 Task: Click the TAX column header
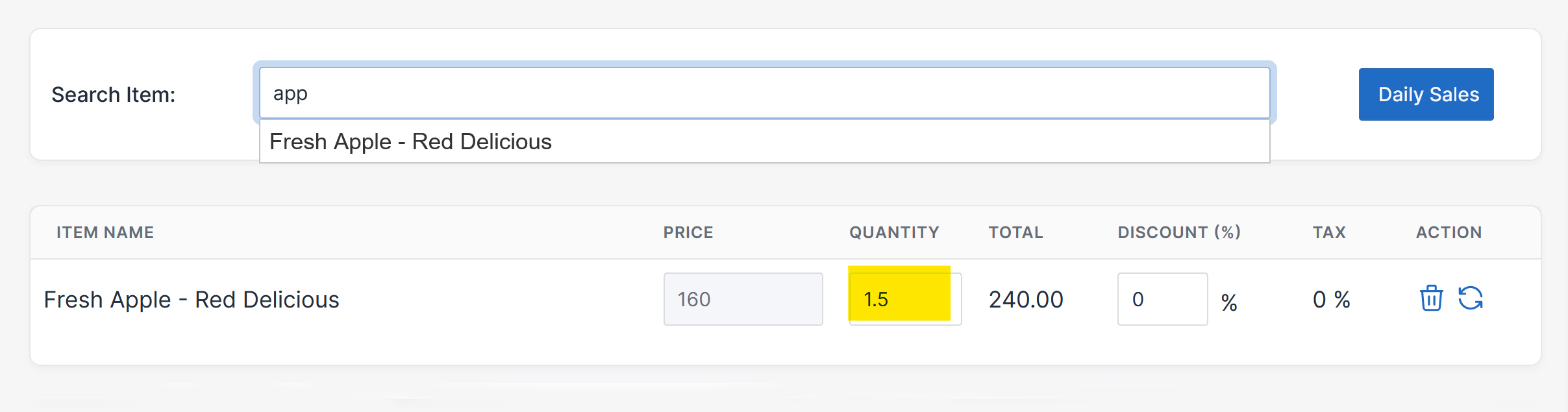click(1329, 232)
